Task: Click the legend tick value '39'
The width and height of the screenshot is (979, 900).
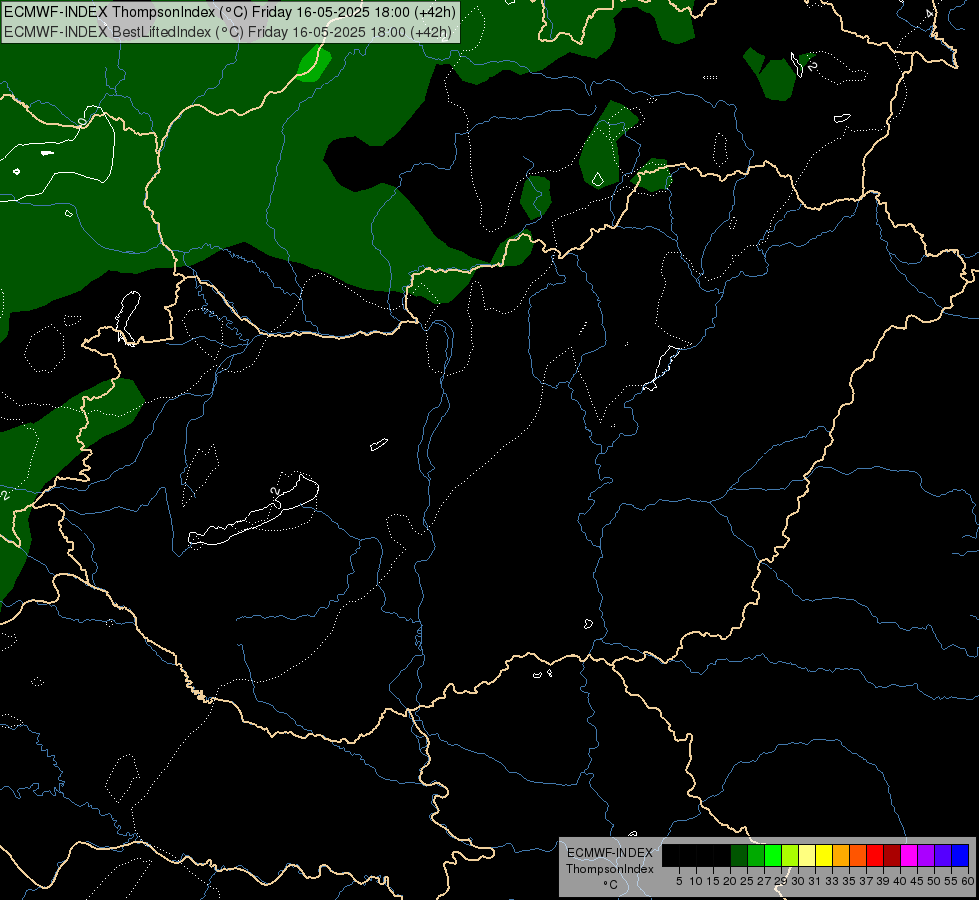Action: [x=883, y=881]
